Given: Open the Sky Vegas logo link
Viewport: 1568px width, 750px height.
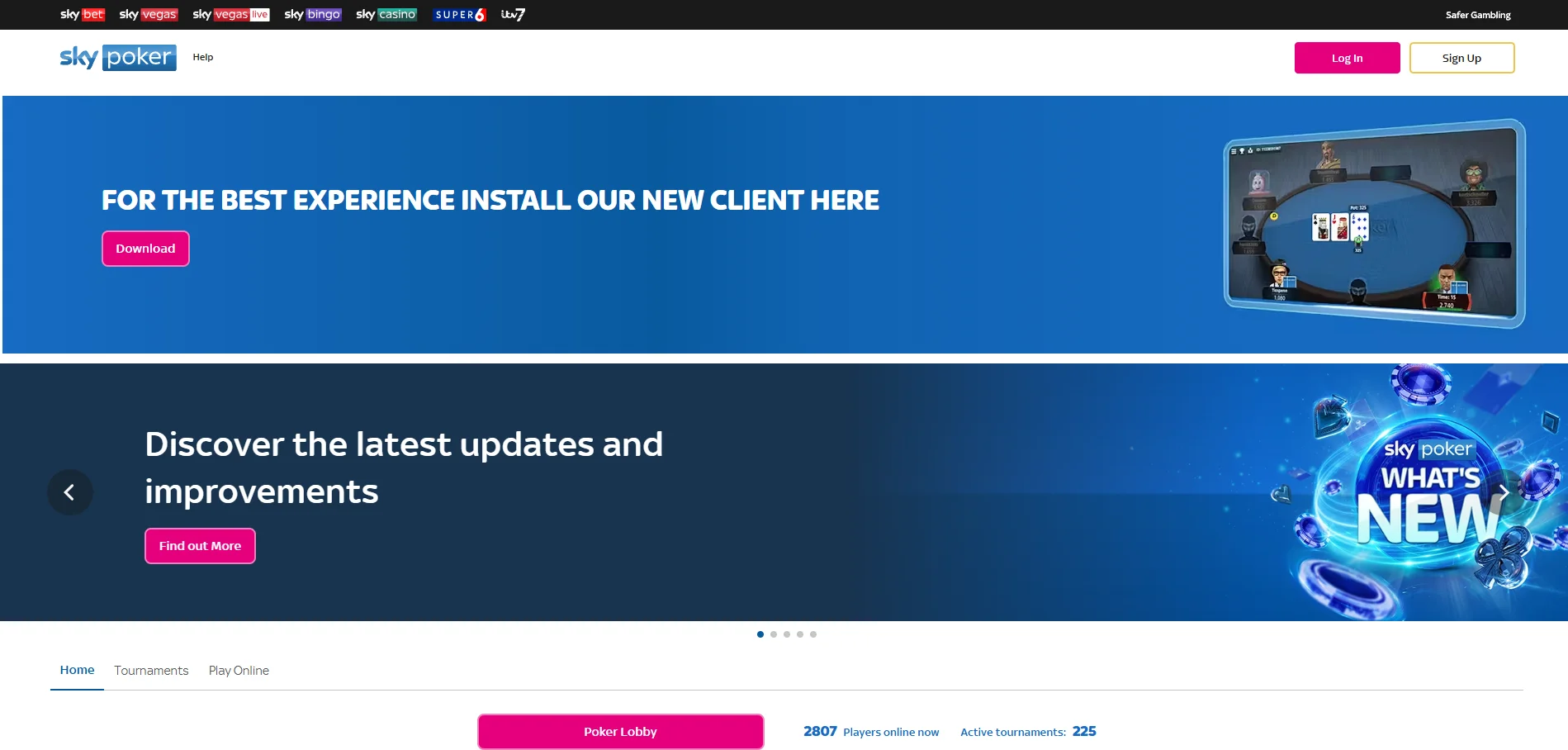Looking at the screenshot, I should [x=149, y=14].
